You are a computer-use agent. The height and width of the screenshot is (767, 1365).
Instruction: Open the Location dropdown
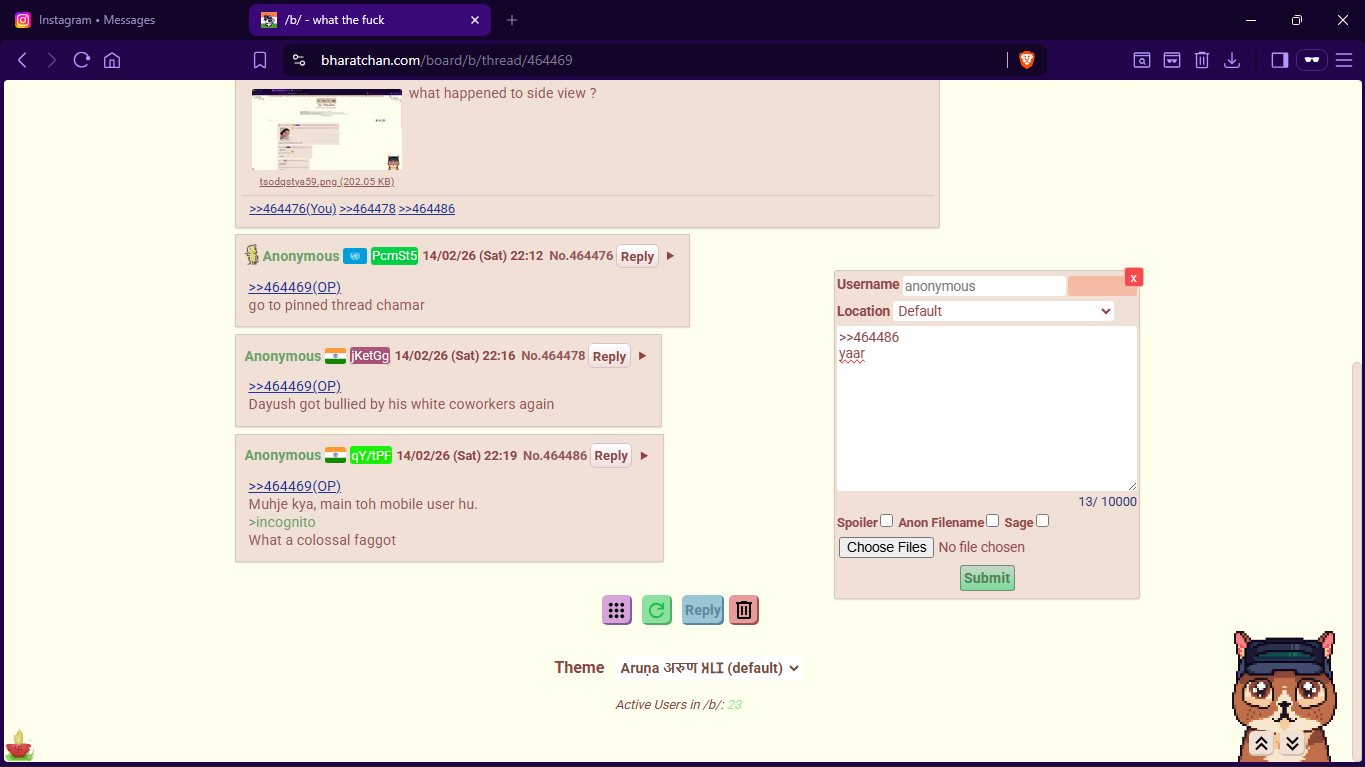click(x=1003, y=311)
